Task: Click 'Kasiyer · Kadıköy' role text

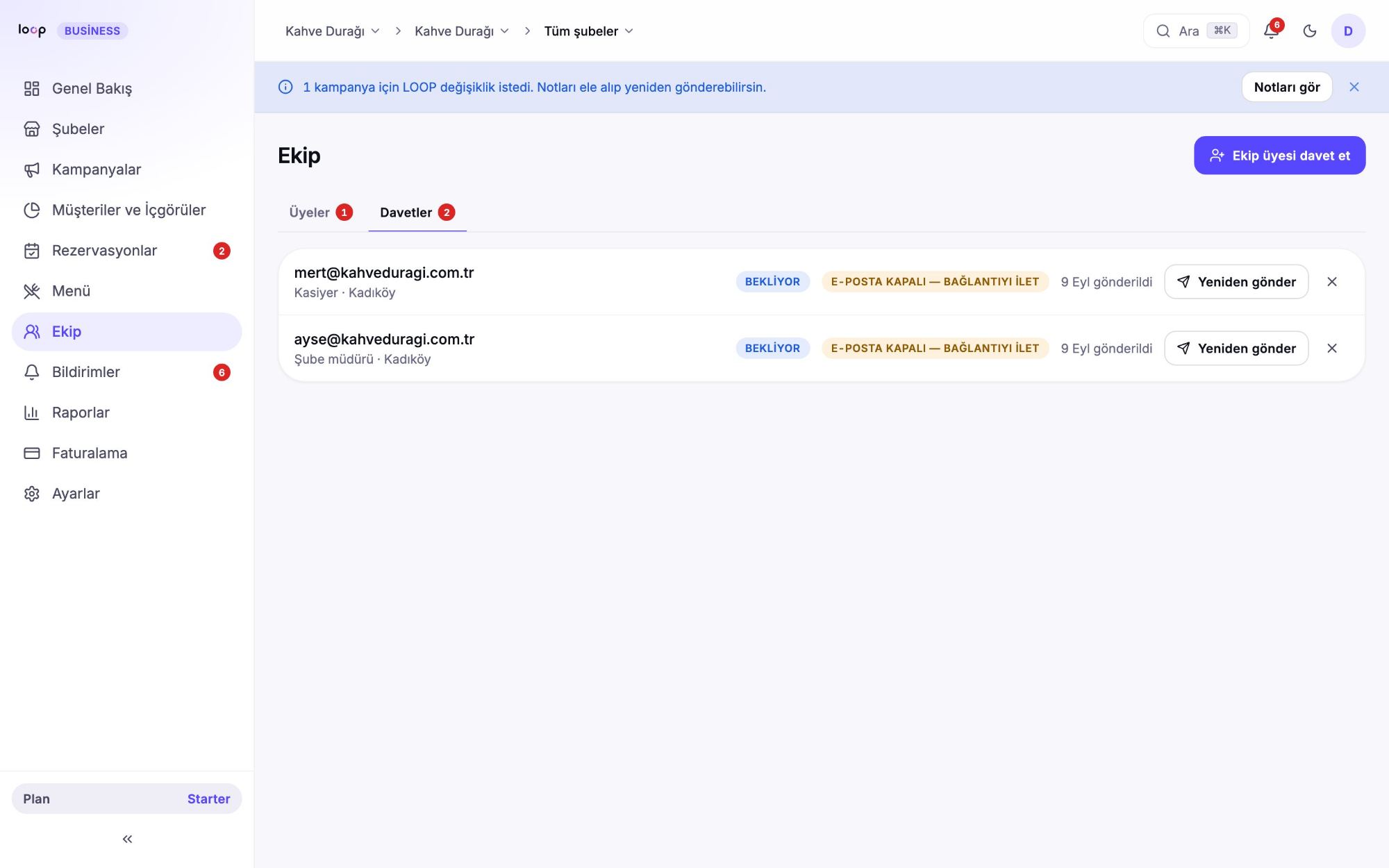Action: [x=344, y=293]
